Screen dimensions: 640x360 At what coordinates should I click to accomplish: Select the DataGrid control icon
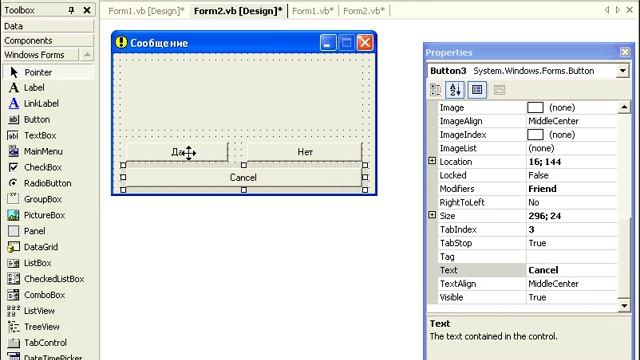(13, 247)
